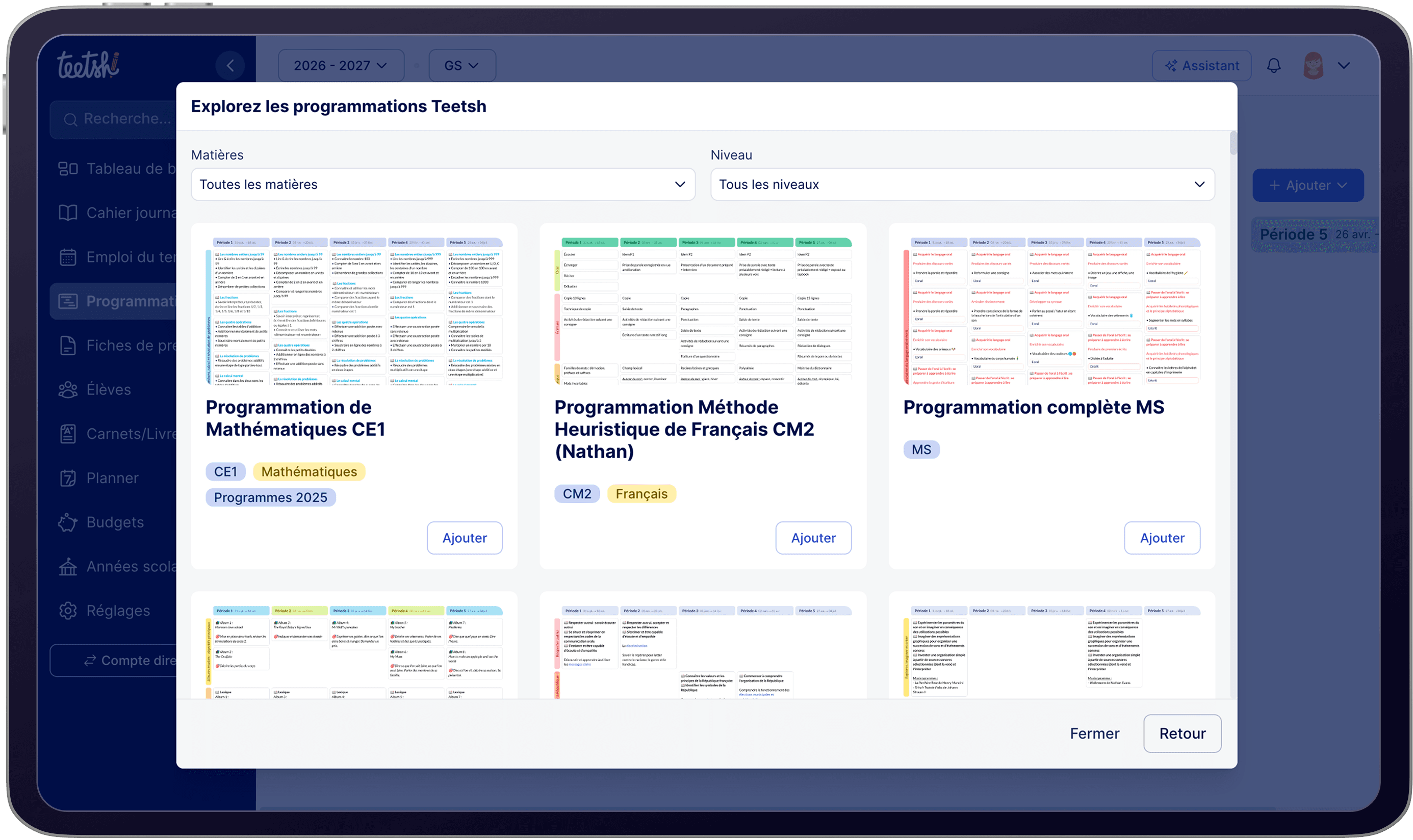Open Programmation complète MS thumbnail
1413x840 pixels.
click(x=1051, y=311)
